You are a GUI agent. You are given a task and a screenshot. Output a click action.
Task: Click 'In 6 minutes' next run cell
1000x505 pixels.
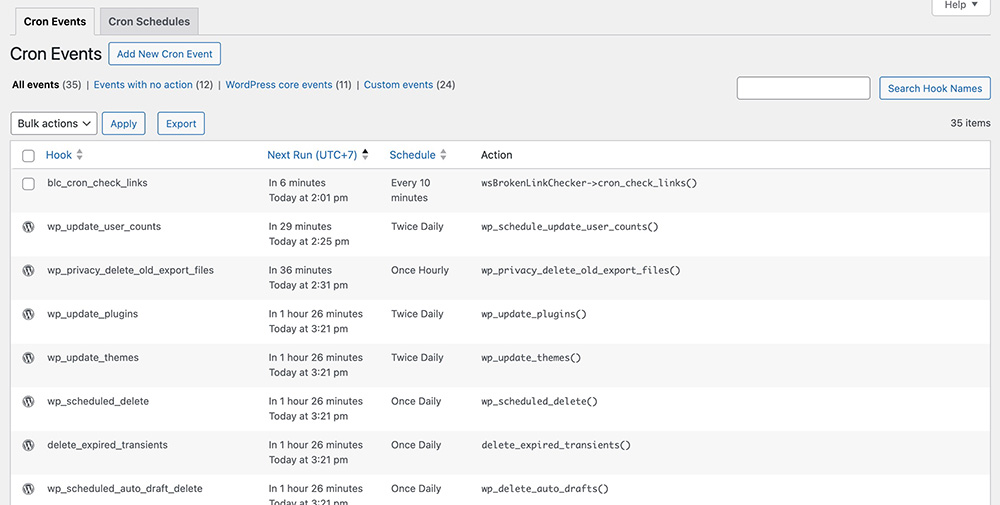[297, 183]
